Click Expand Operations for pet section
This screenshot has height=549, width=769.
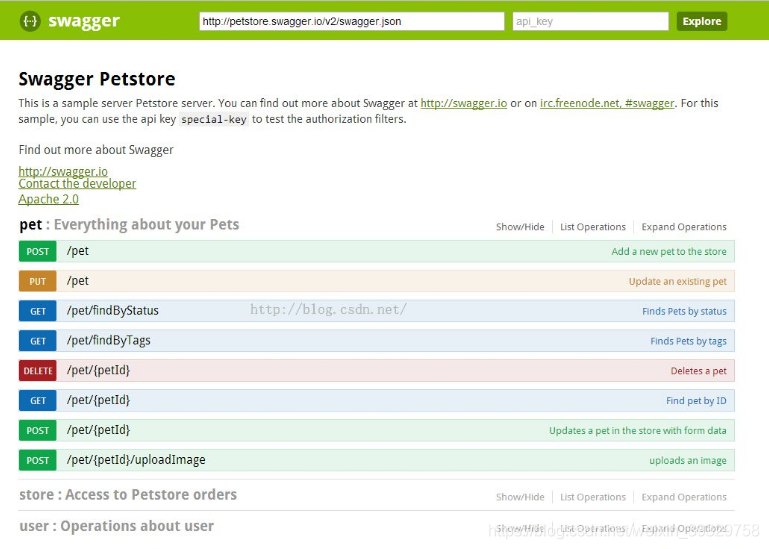pyautogui.click(x=684, y=227)
